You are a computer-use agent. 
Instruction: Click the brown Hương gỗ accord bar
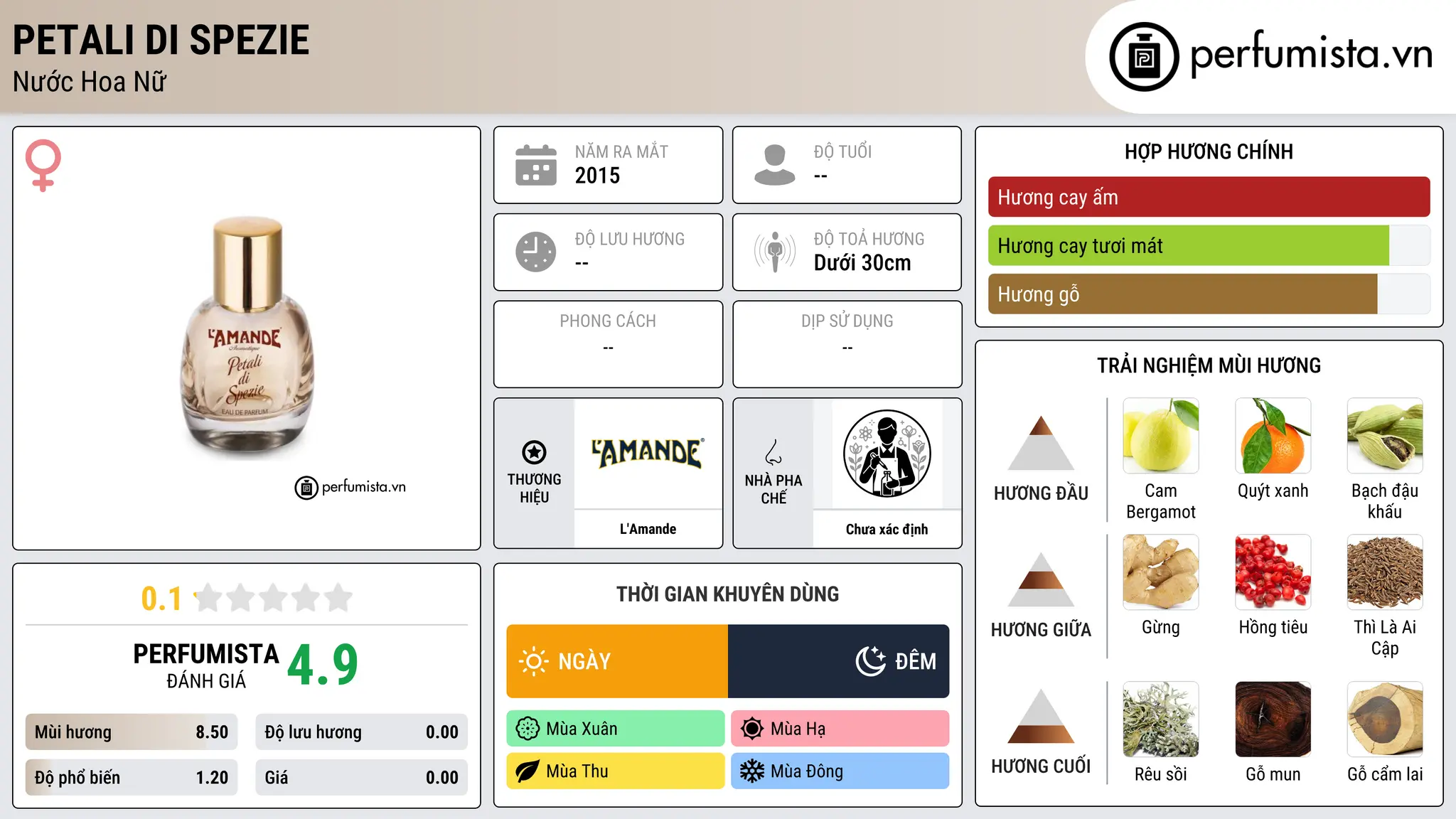[x=1183, y=294]
